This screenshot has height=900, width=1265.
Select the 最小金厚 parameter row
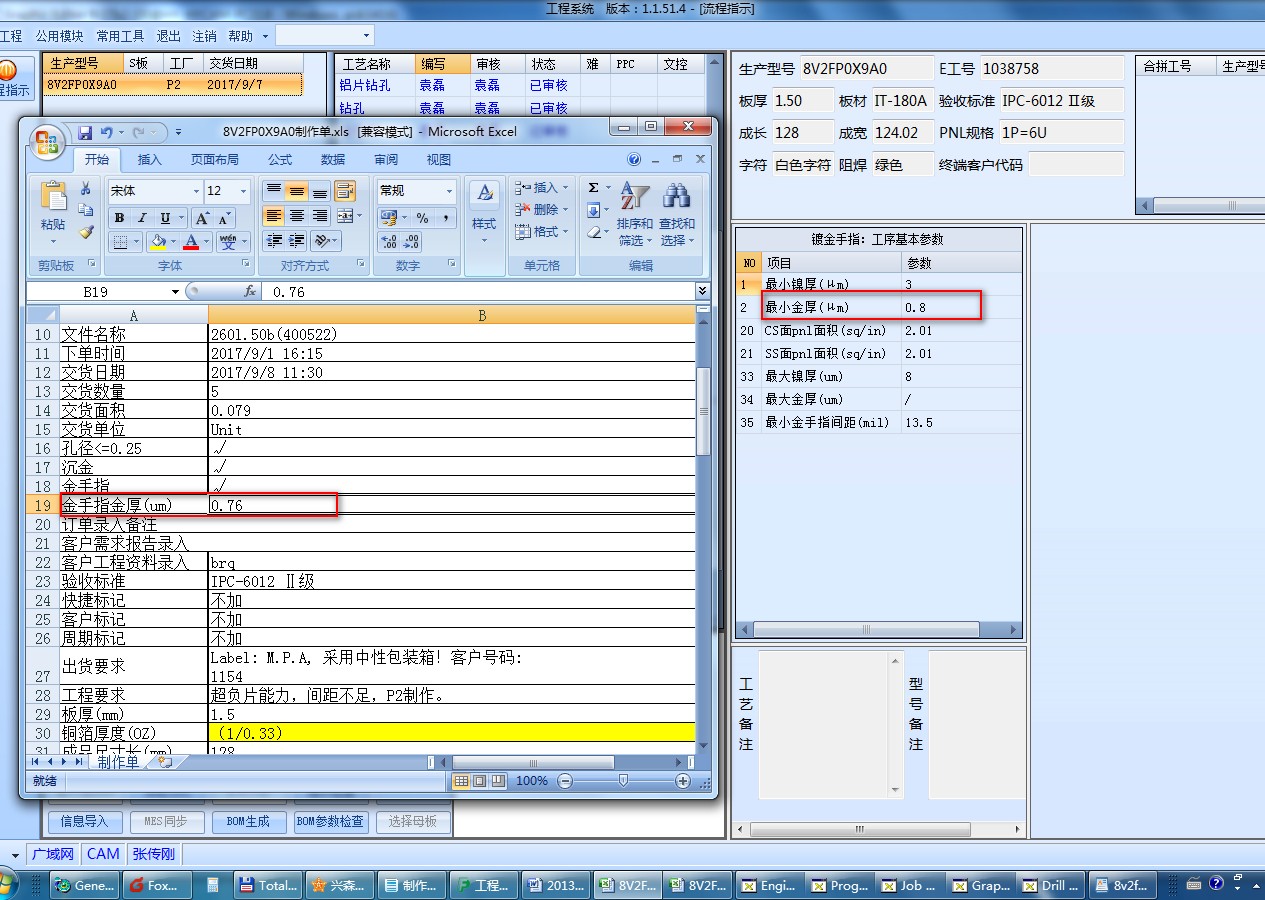click(x=879, y=308)
